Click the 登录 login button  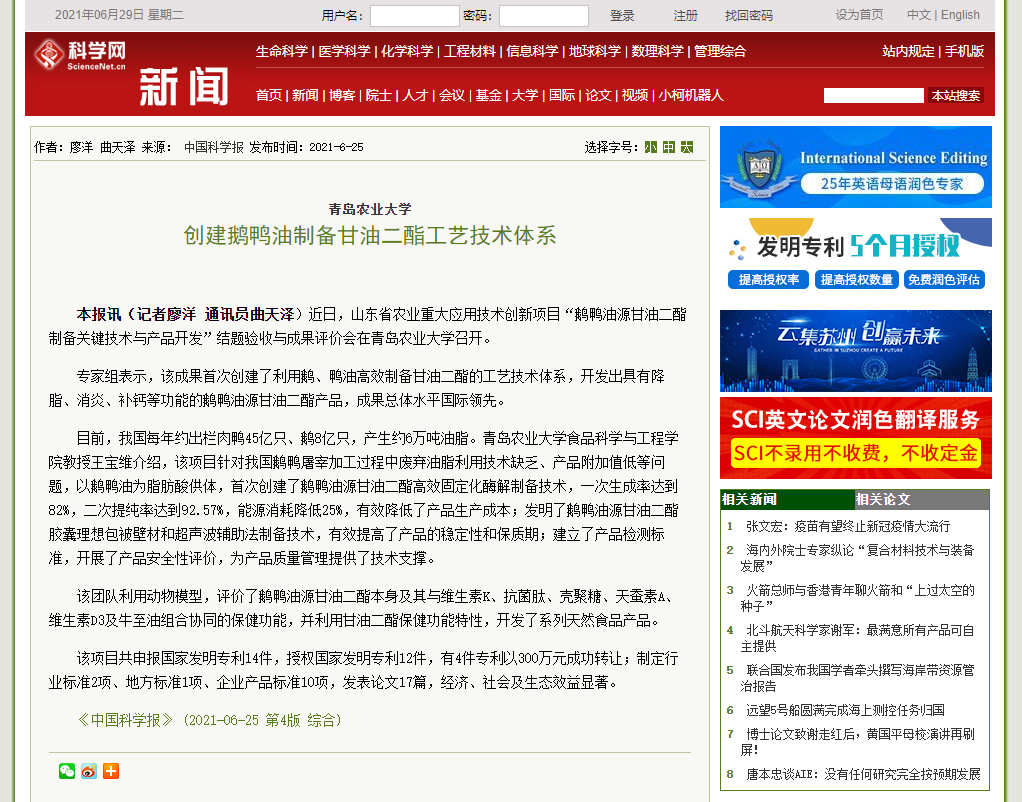tap(622, 16)
